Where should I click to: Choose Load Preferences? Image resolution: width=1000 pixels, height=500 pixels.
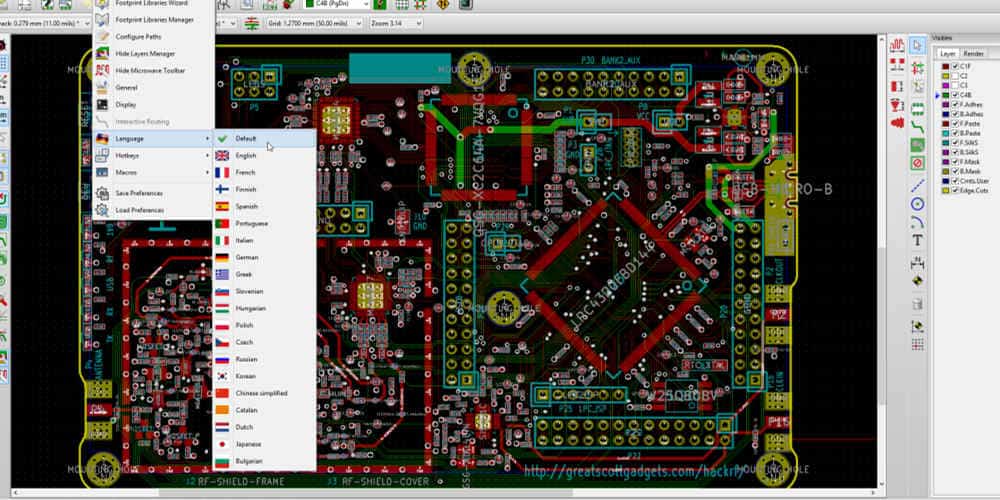coord(152,210)
